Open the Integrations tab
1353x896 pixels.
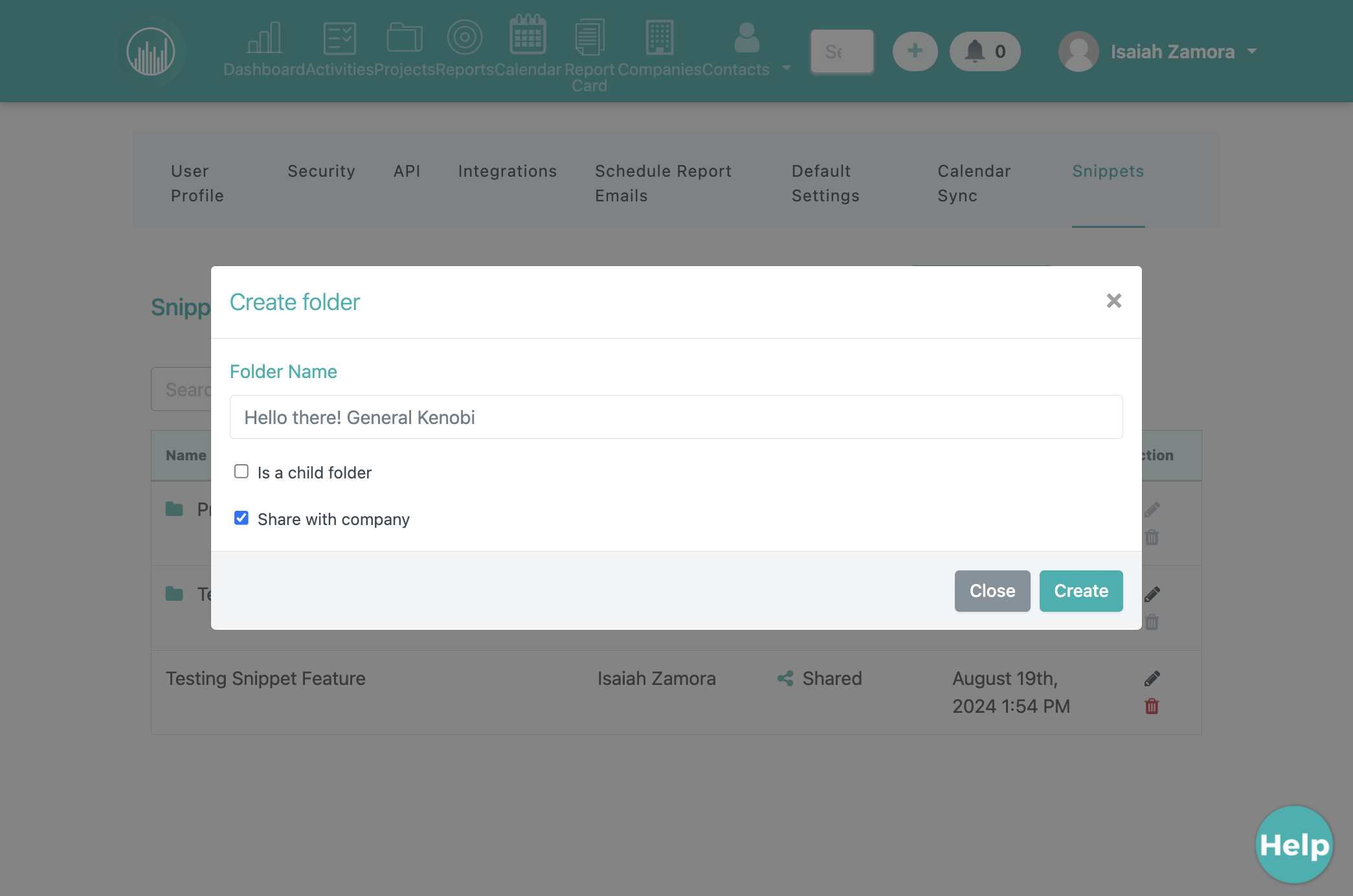tap(508, 171)
